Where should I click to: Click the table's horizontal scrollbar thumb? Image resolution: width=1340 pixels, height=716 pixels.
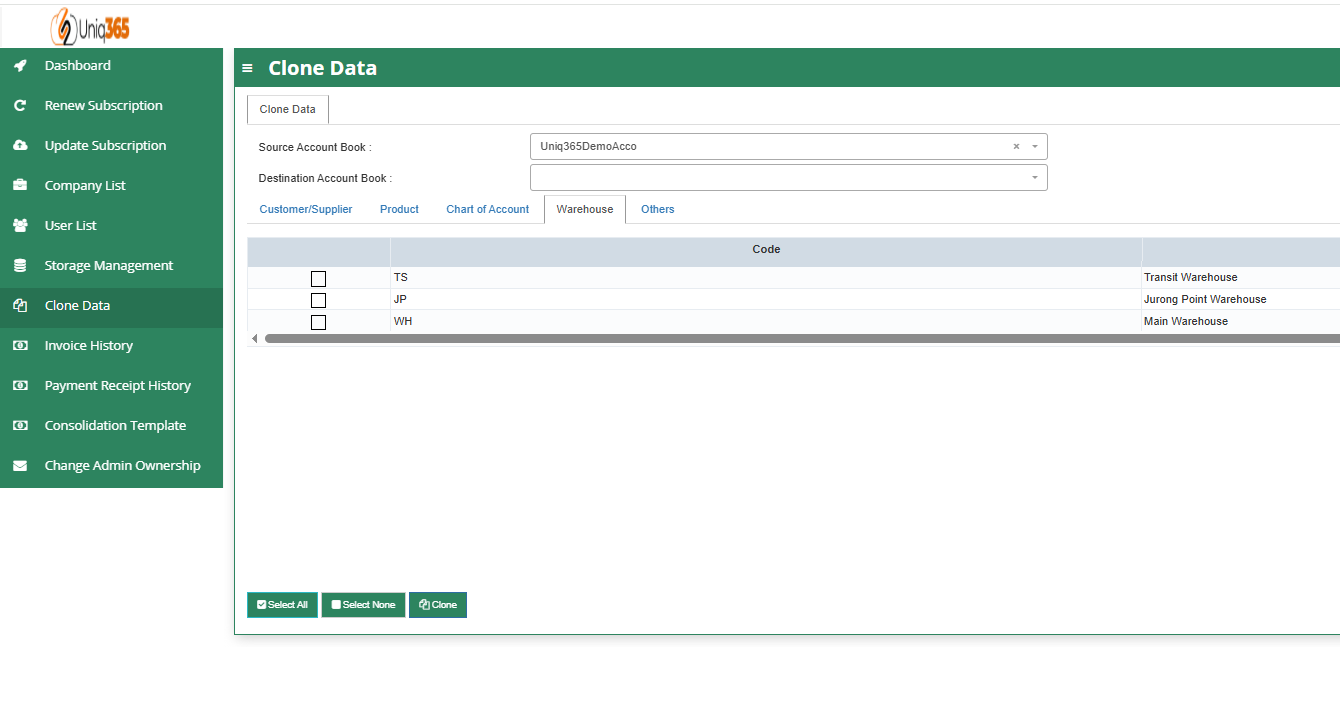click(x=802, y=339)
